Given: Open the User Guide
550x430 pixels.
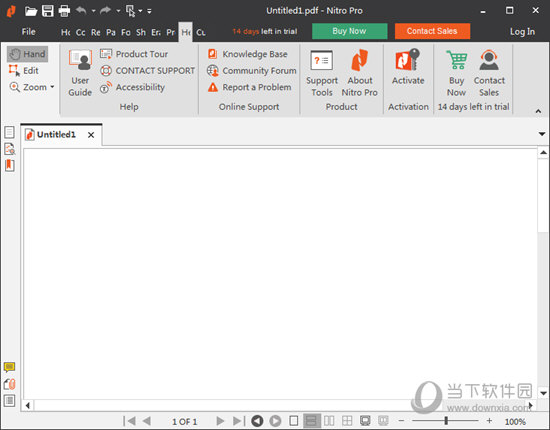Looking at the screenshot, I should 80,73.
